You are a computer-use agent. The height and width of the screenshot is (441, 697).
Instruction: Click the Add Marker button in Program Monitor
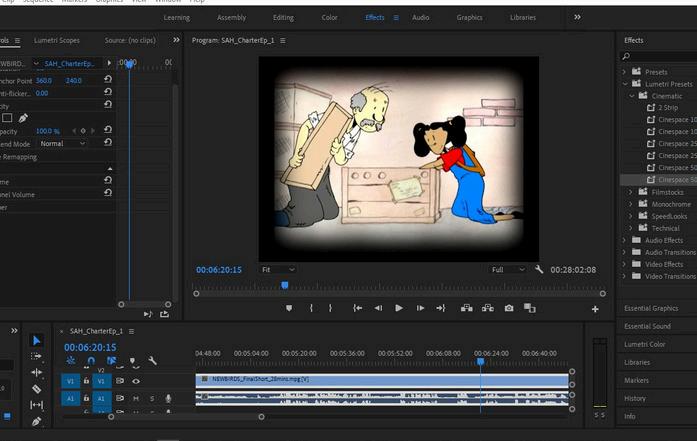[289, 308]
